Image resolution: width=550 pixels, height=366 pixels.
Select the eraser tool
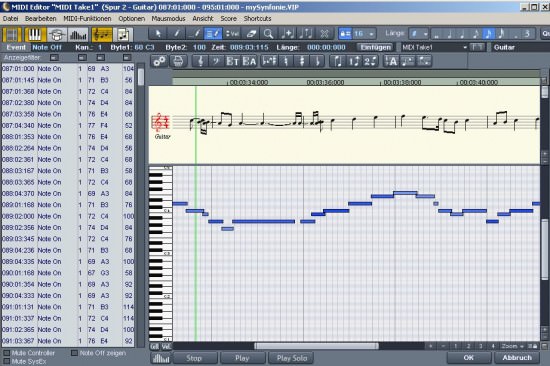(251, 34)
